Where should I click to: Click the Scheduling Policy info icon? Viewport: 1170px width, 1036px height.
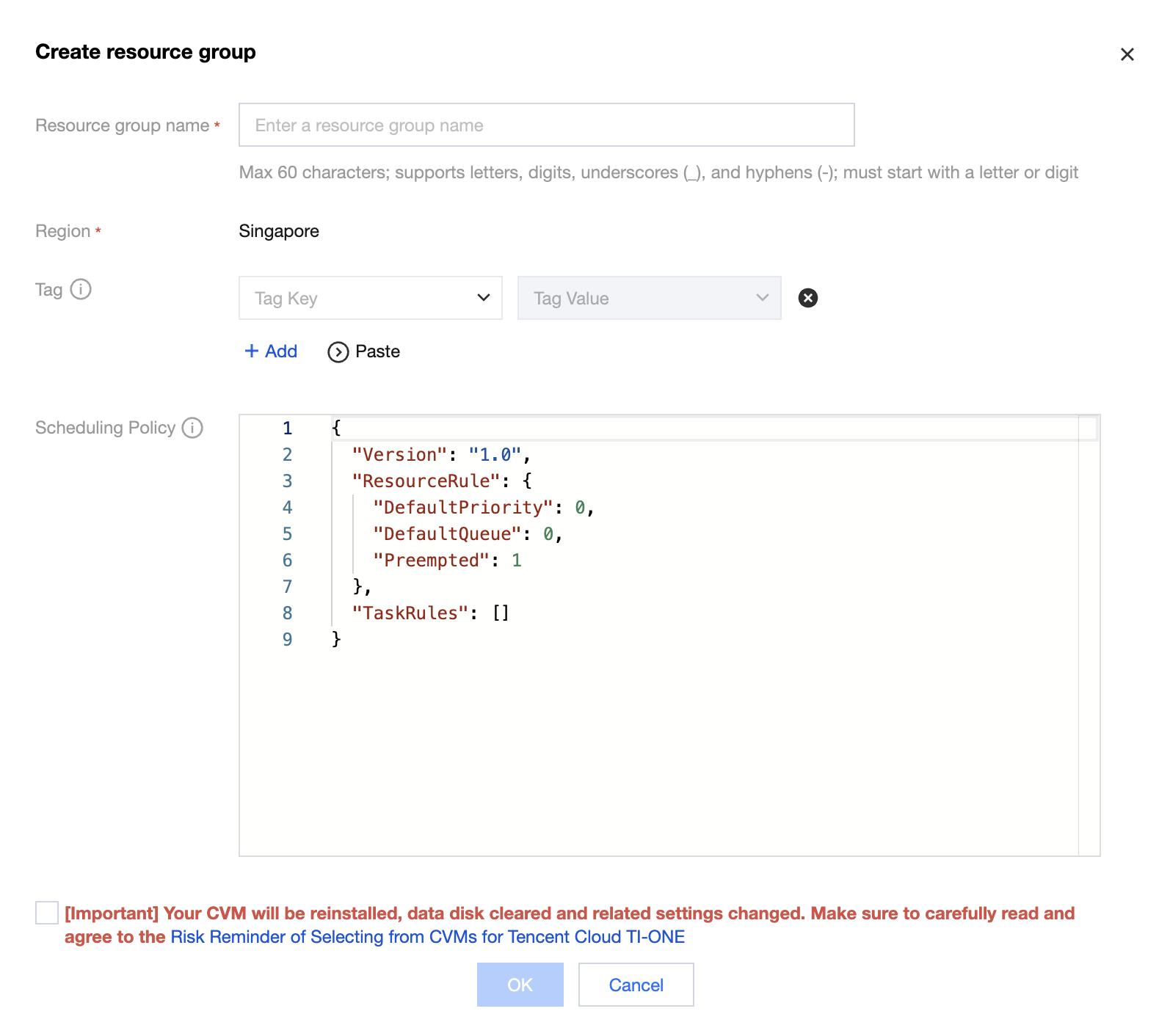192,428
